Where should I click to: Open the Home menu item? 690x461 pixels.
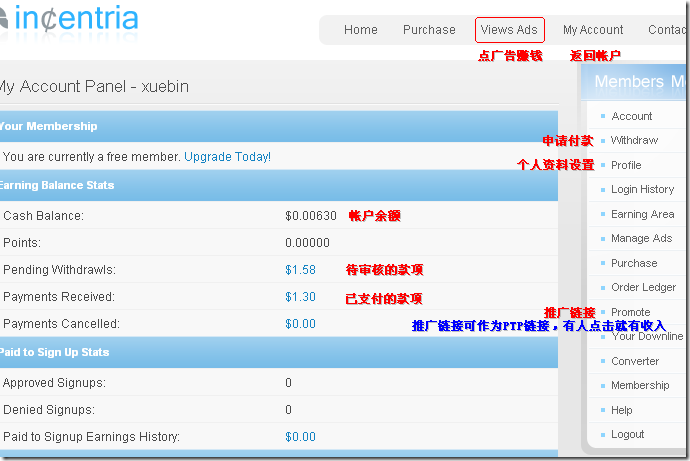360,30
